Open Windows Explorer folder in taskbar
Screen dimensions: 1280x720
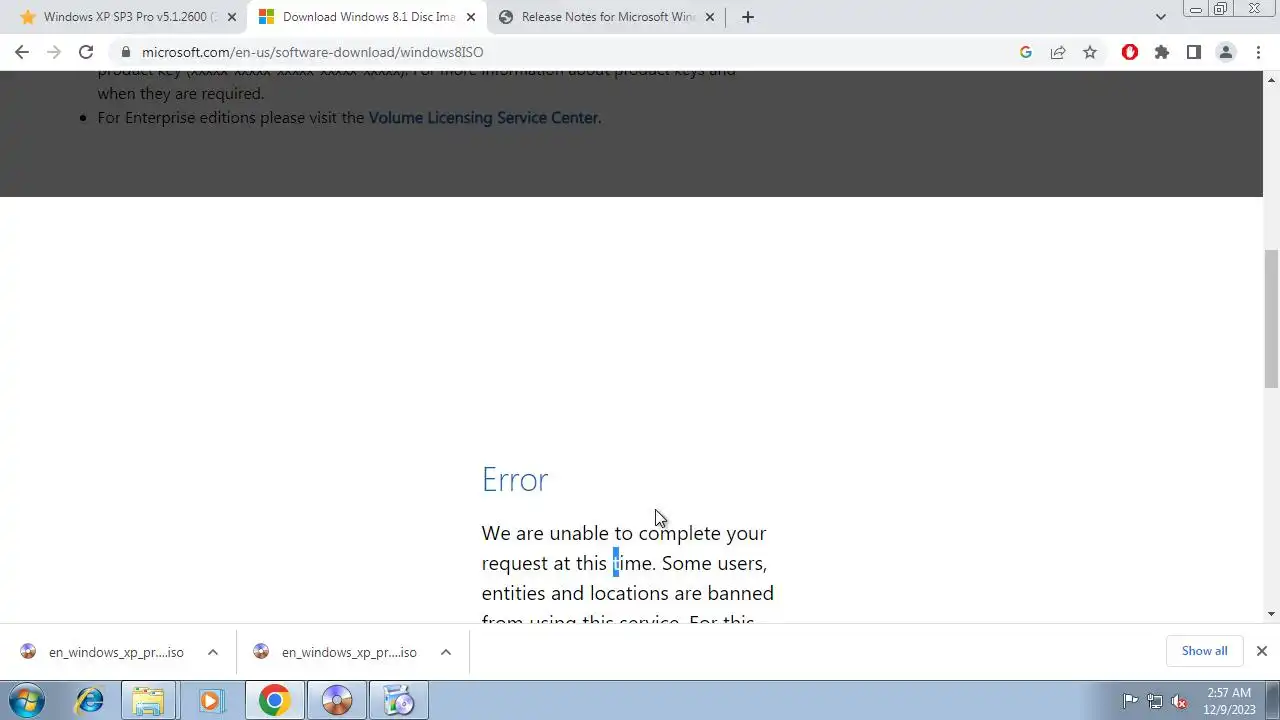(x=149, y=700)
